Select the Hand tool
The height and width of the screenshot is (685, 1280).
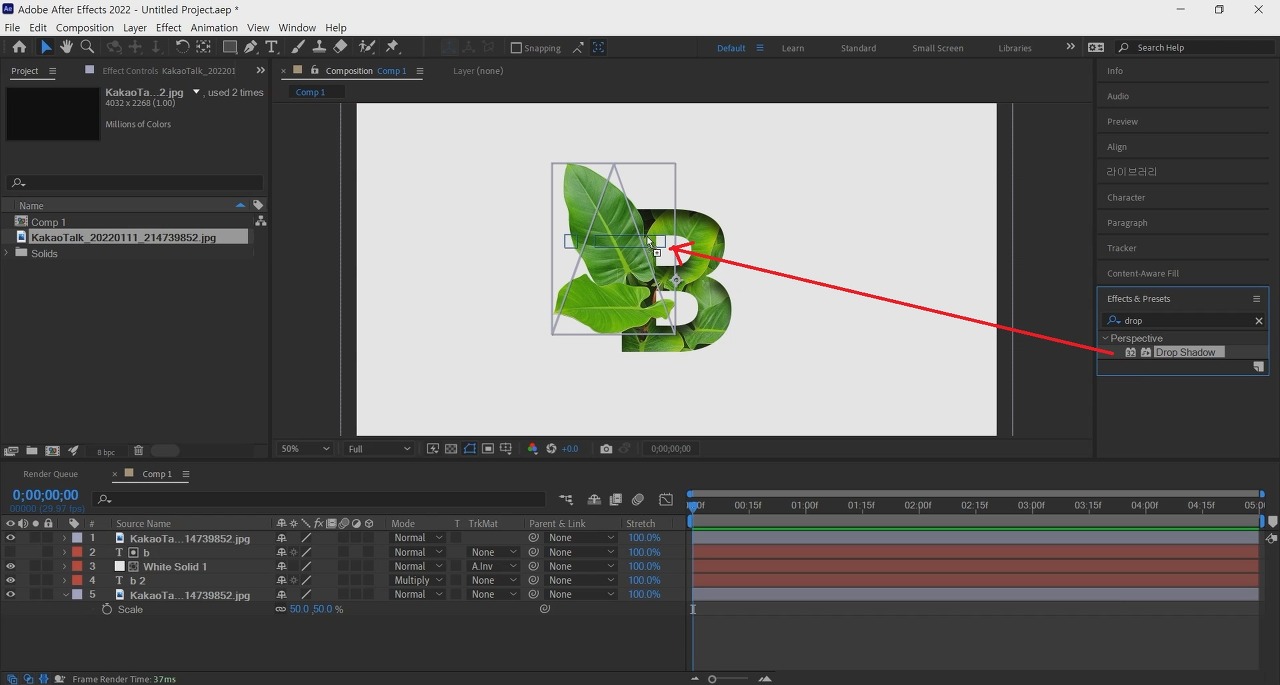66,47
